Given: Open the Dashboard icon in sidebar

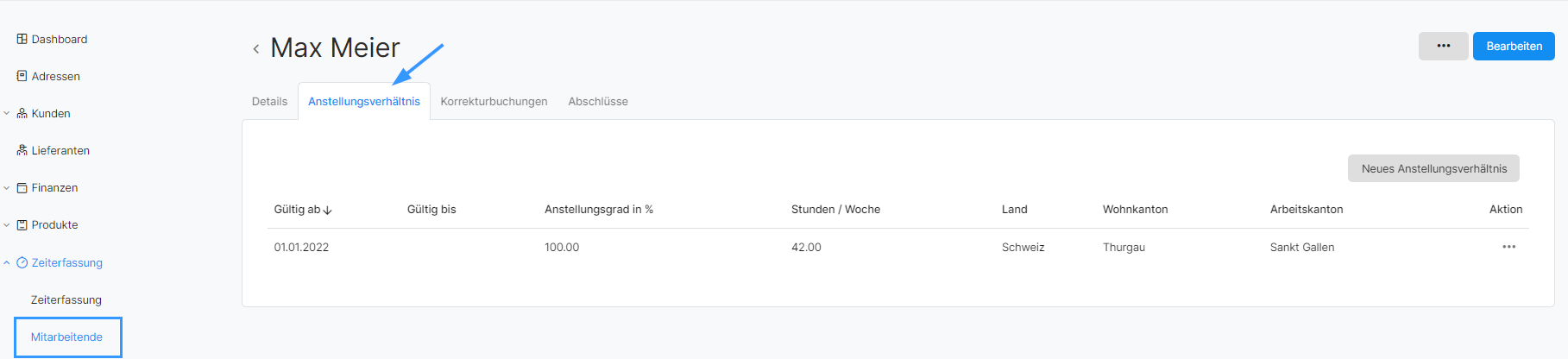Looking at the screenshot, I should (x=22, y=39).
